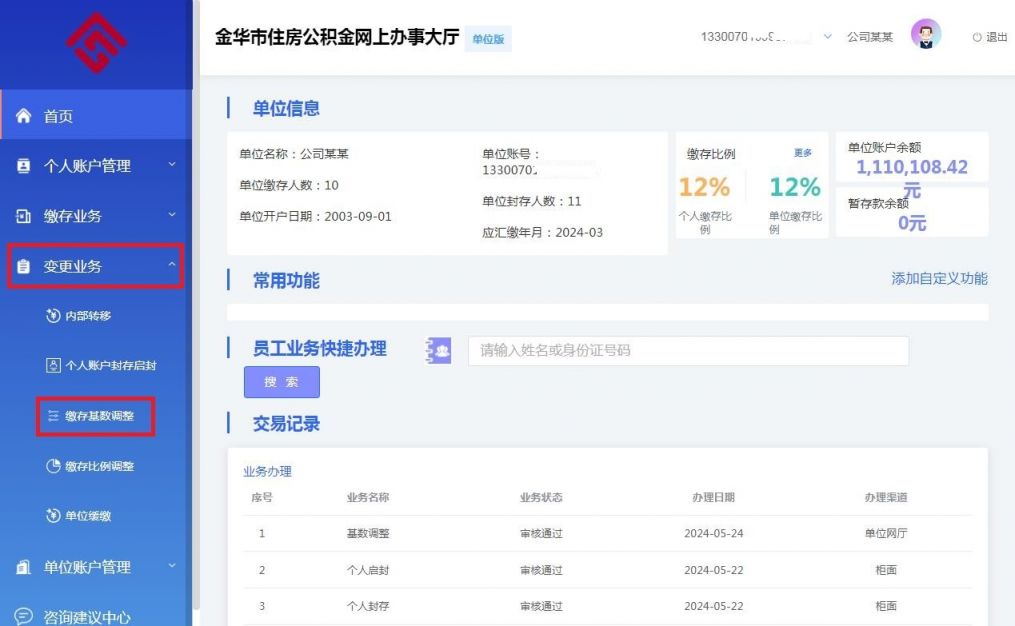Click the blue employee badge icon beside 员工业务快捷办理
Screen dimensions: 1015x626
tap(436, 350)
